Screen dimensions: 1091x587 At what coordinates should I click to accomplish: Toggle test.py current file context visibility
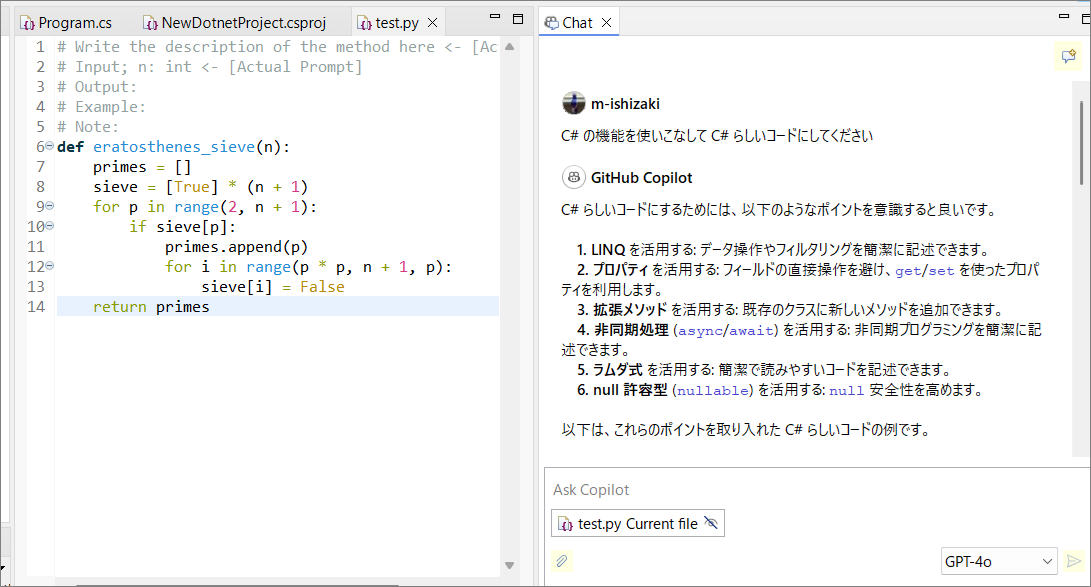[710, 523]
